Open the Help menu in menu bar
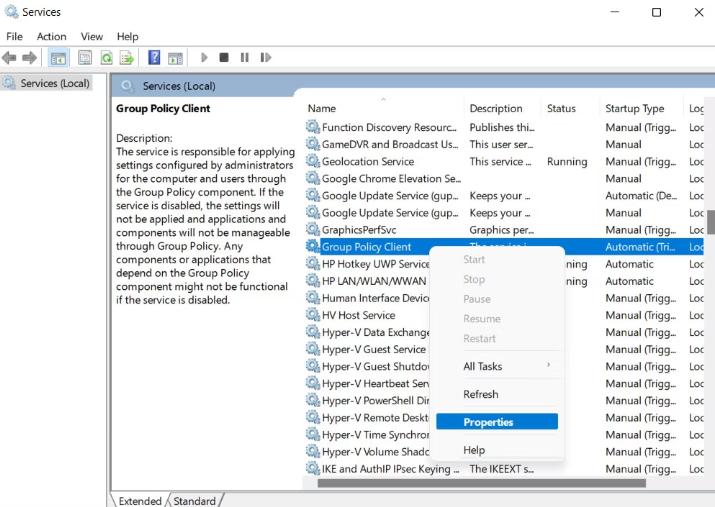The width and height of the screenshot is (715, 507). 127,36
